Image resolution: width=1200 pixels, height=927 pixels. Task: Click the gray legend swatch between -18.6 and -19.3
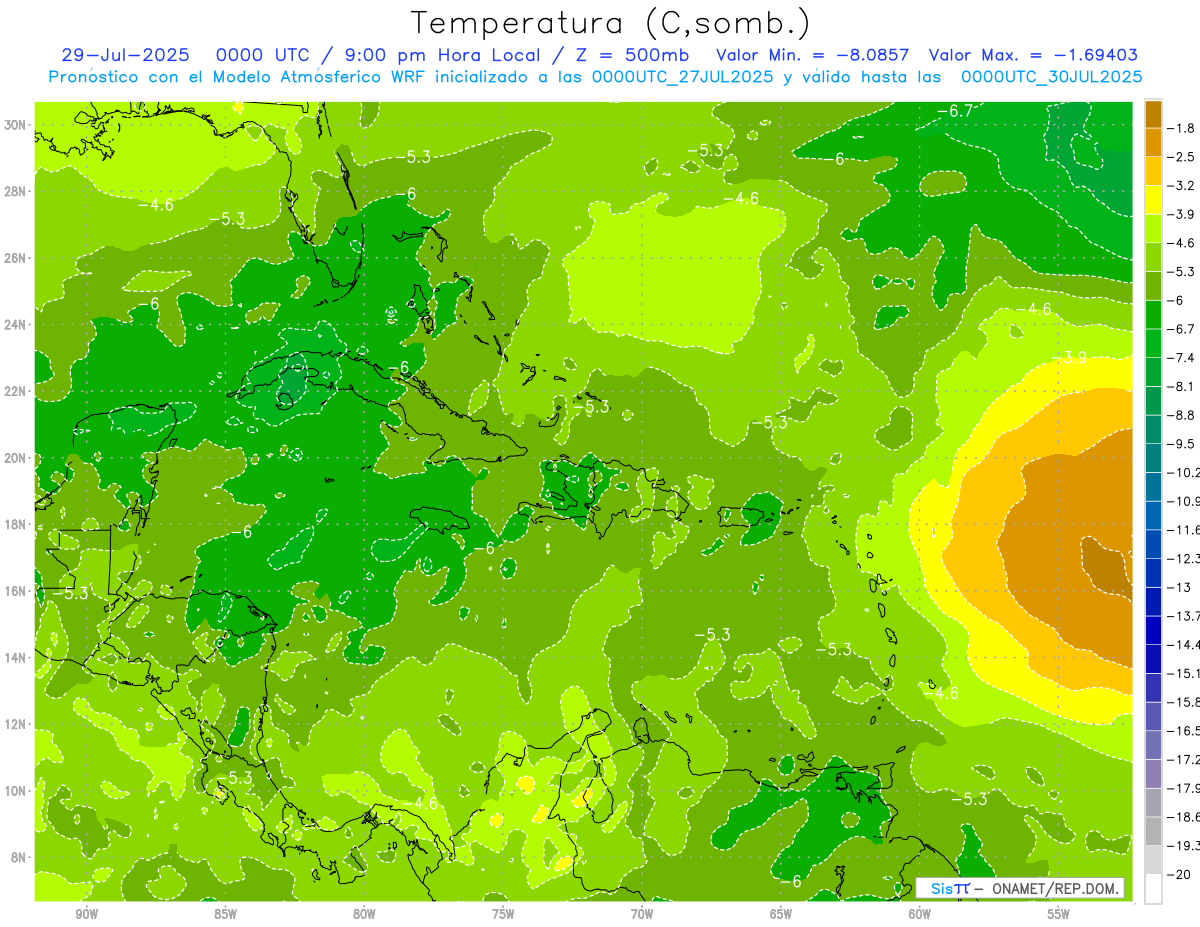pyautogui.click(x=1153, y=831)
